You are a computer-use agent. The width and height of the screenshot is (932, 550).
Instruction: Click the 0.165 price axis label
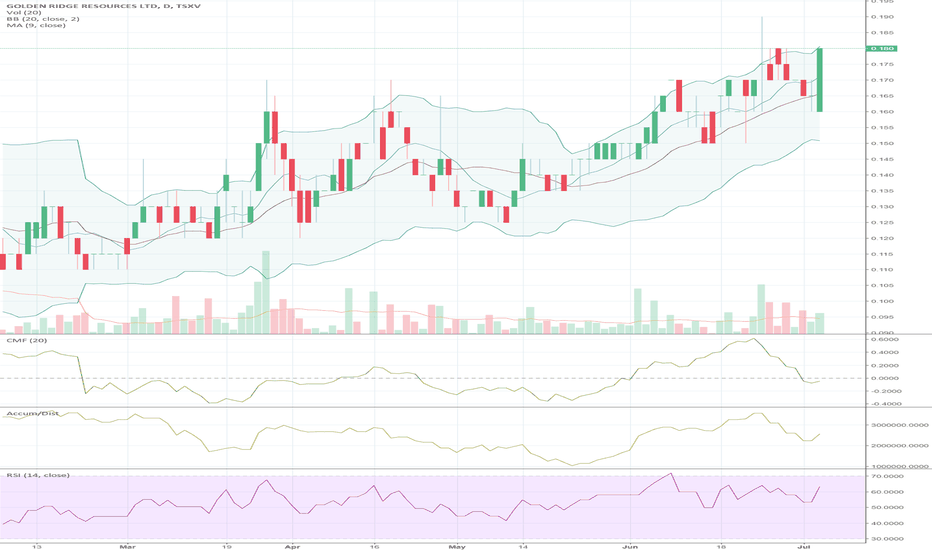coord(882,96)
